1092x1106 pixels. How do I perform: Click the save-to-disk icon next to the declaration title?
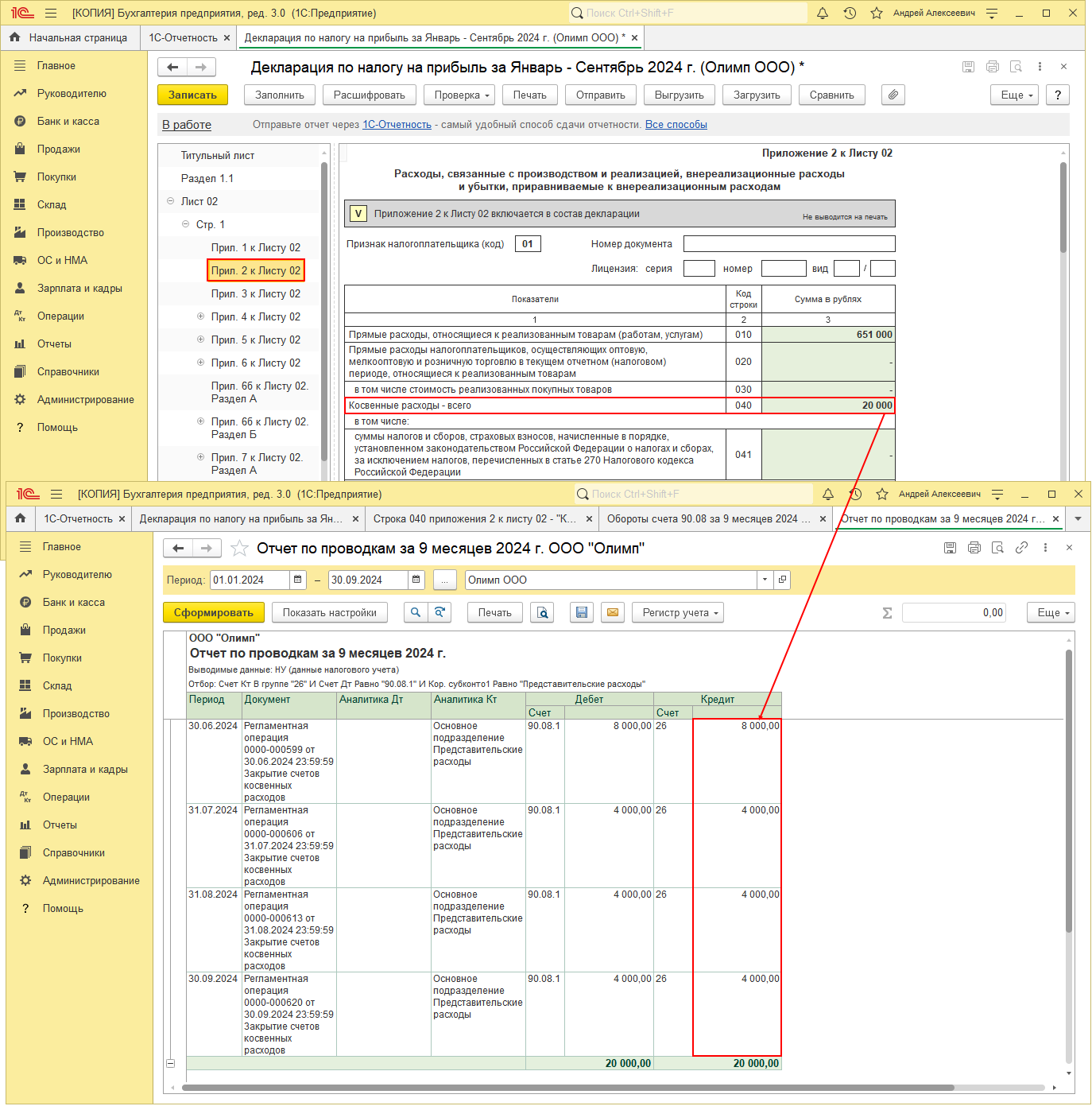(x=968, y=67)
